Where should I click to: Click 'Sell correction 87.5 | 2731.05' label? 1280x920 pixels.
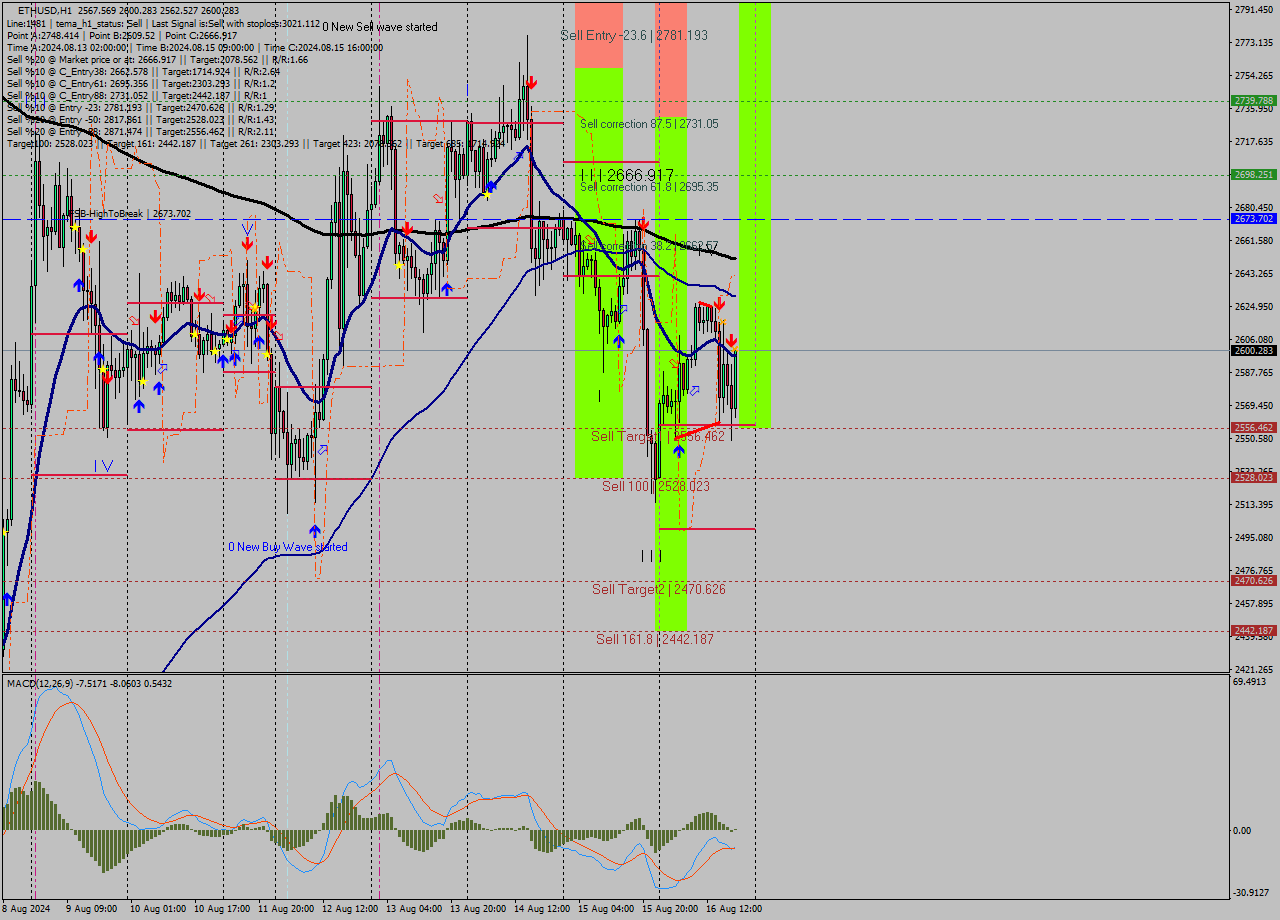coord(649,124)
